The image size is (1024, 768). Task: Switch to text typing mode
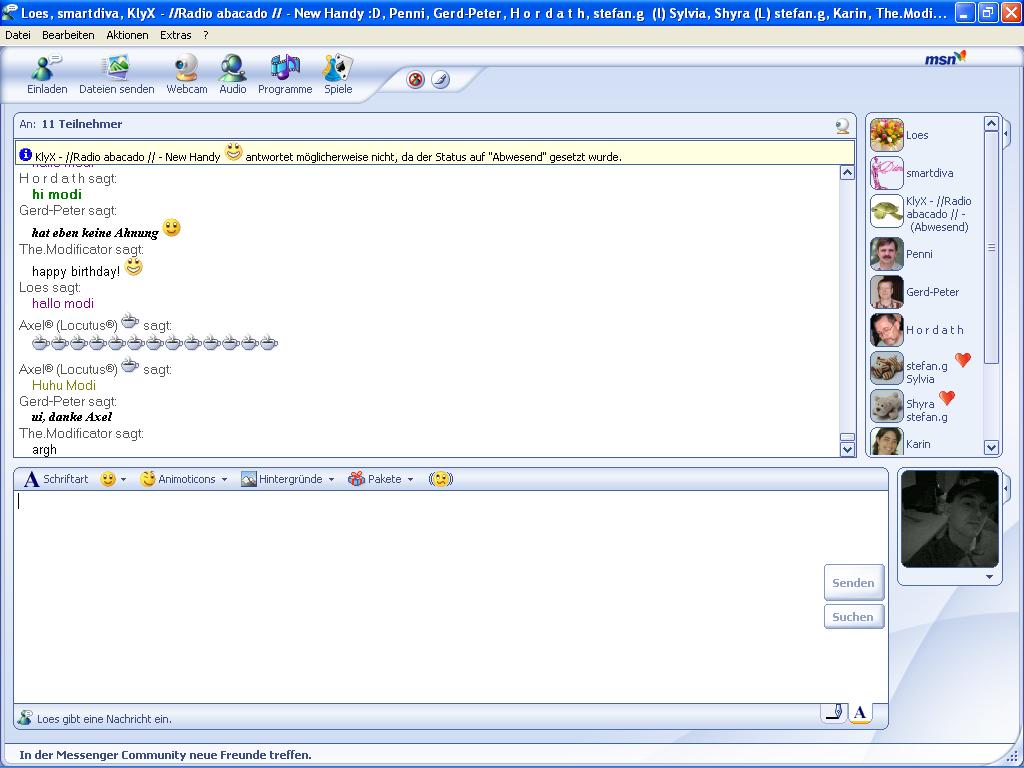(x=859, y=712)
